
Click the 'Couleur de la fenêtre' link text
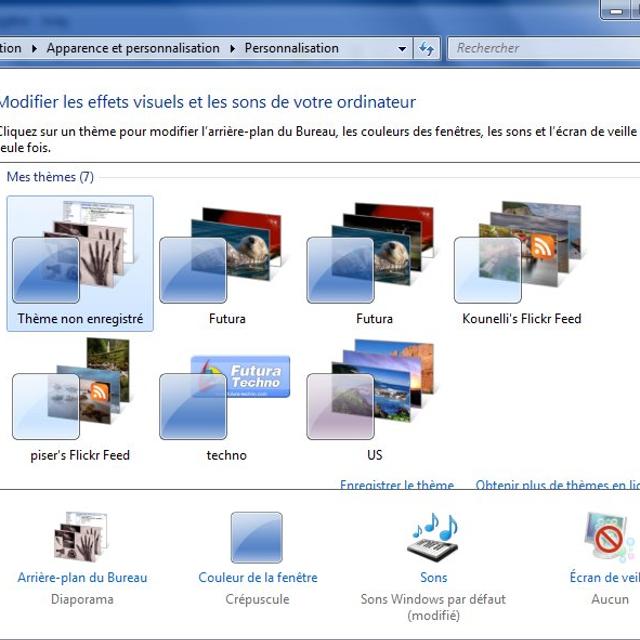coord(258,578)
